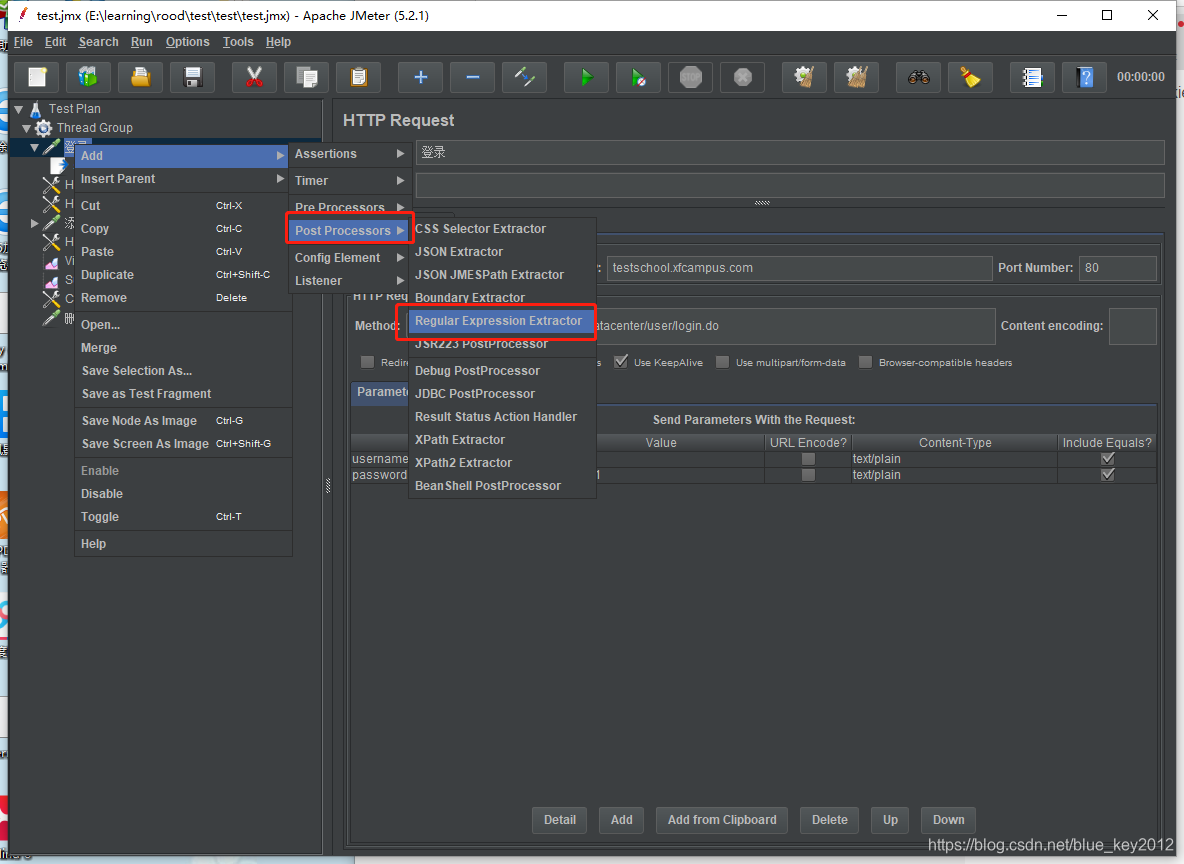Click the Name field containing 登录
The height and width of the screenshot is (864, 1184).
point(790,153)
